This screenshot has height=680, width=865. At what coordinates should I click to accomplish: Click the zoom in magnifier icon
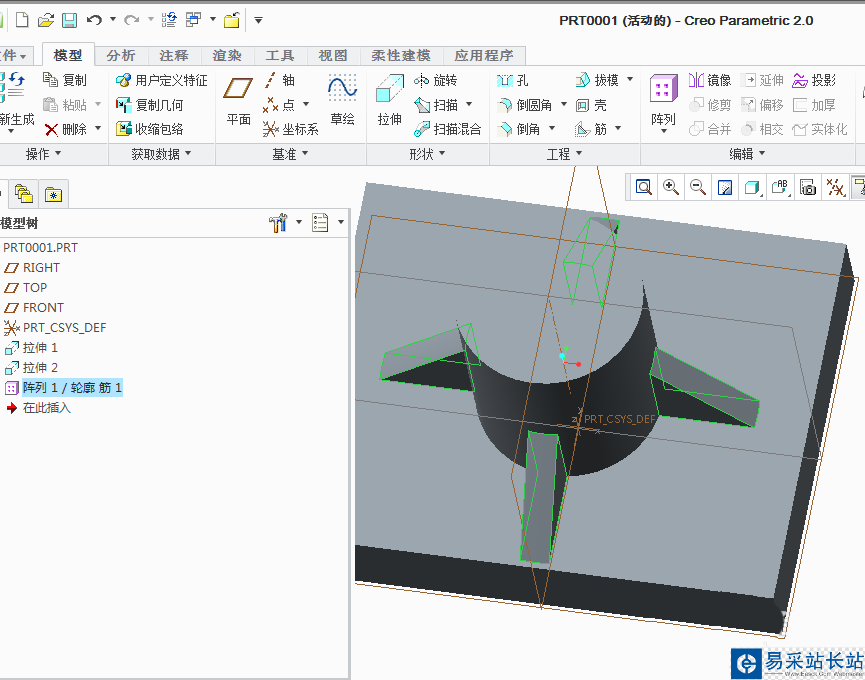(x=671, y=187)
